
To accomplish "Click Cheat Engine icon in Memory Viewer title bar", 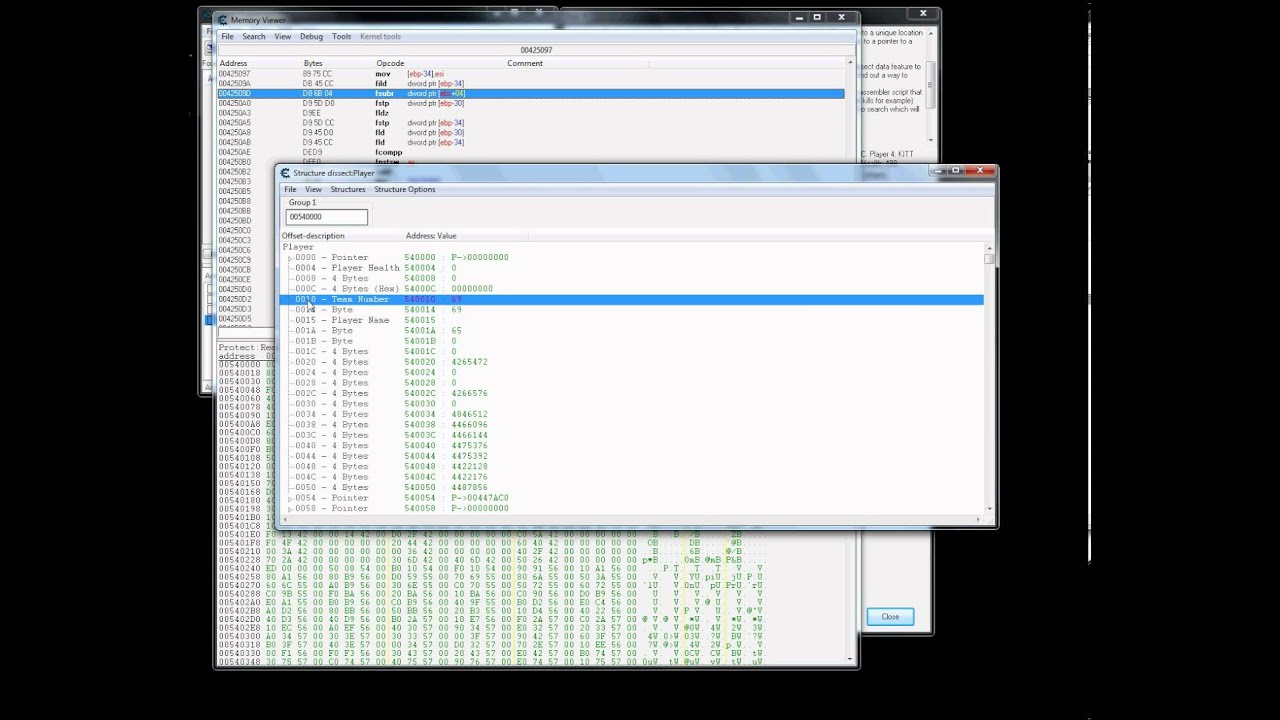I will (223, 19).
